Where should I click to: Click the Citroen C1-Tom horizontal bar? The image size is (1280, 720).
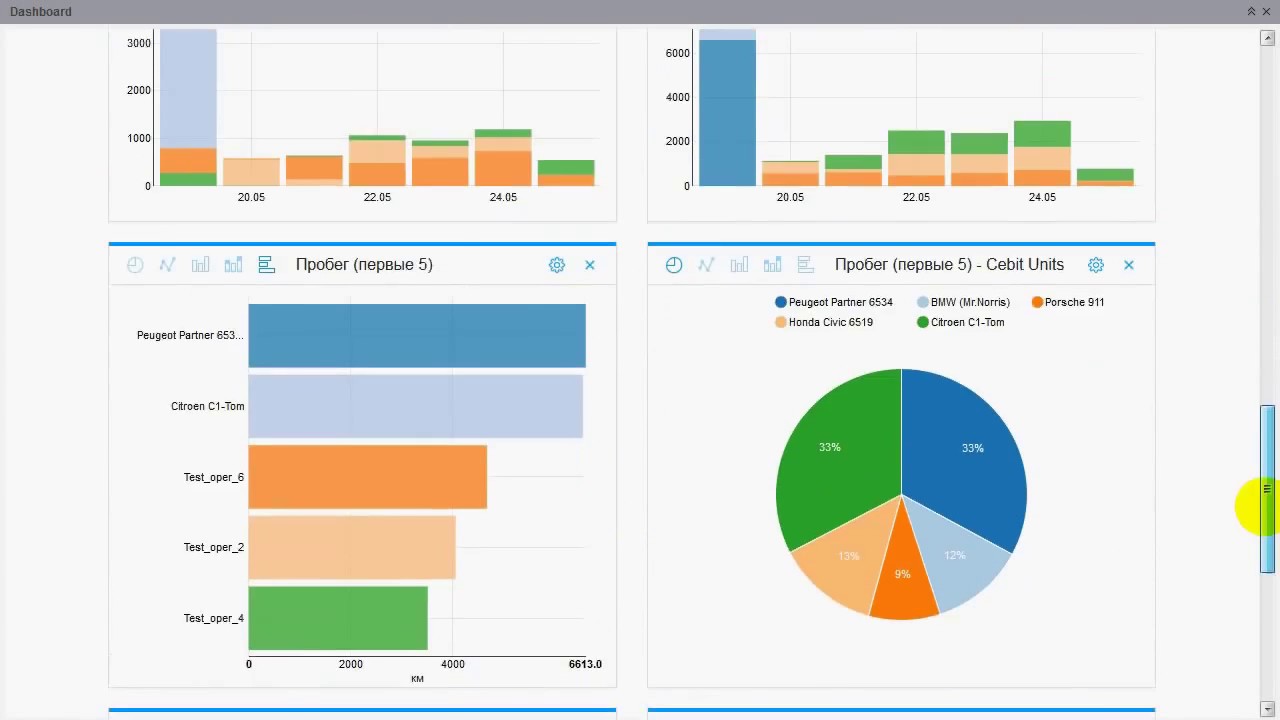click(x=416, y=406)
